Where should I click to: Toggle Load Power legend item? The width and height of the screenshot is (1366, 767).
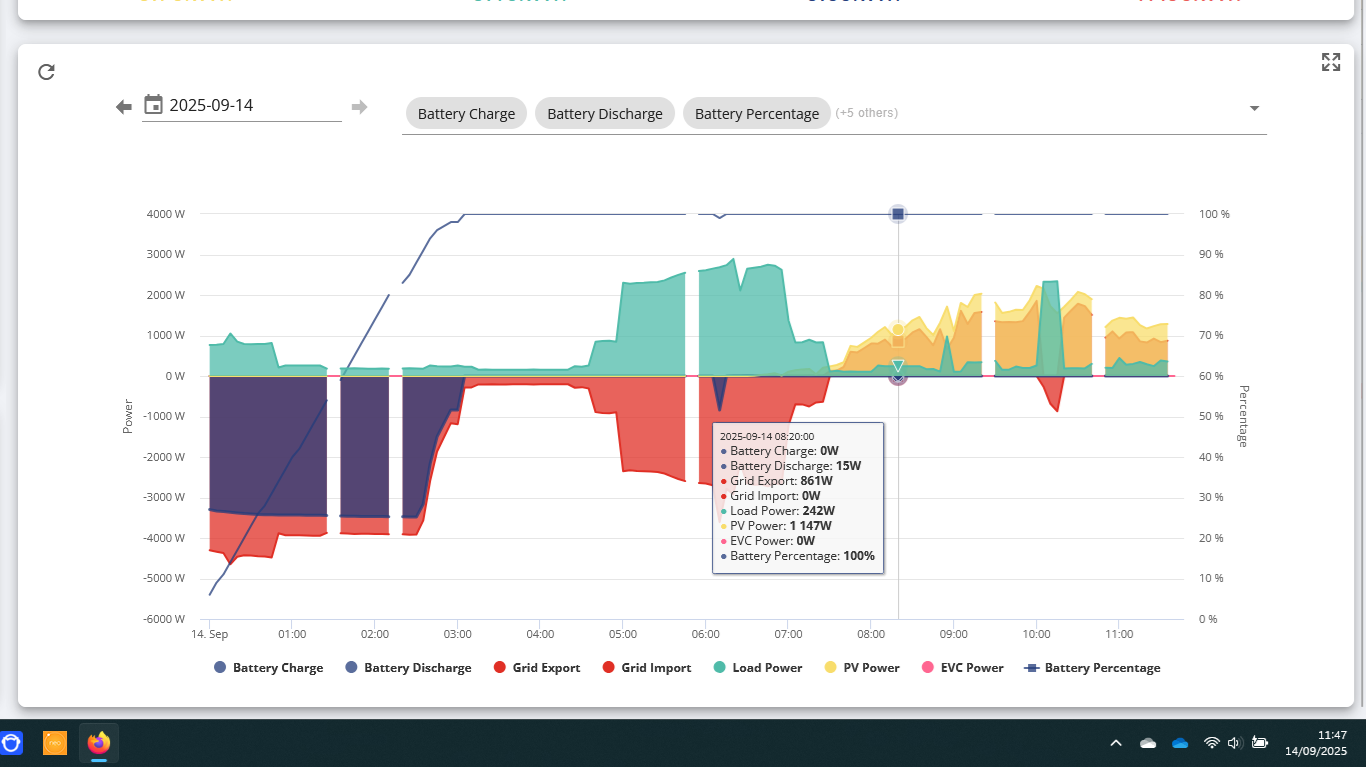pyautogui.click(x=757, y=668)
